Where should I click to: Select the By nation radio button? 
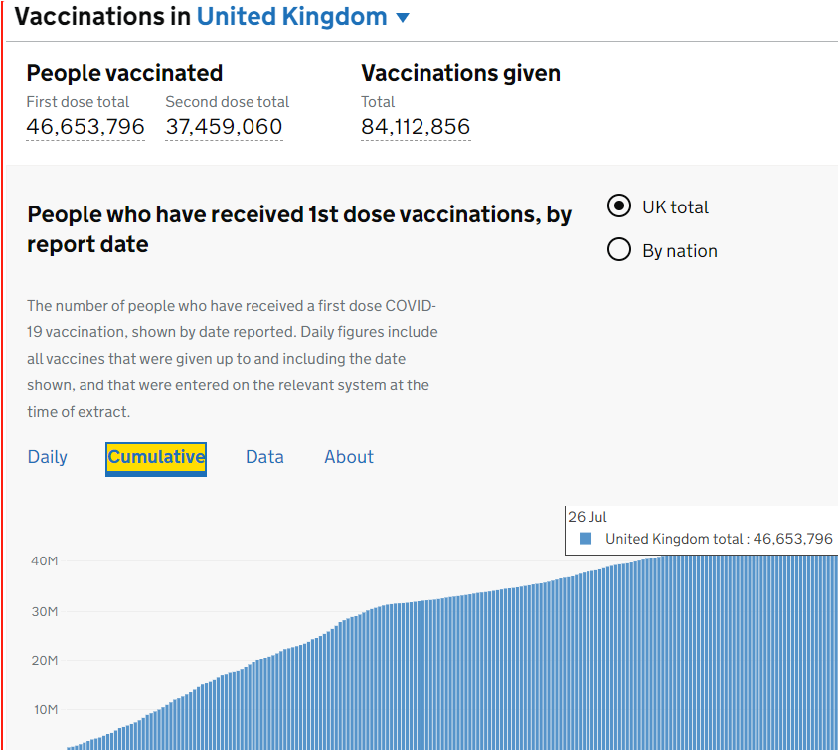tap(619, 249)
